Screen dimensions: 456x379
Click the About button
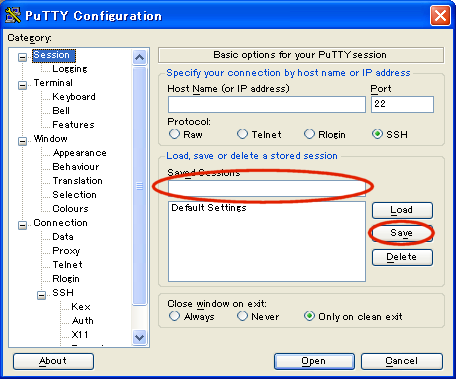pos(53,361)
